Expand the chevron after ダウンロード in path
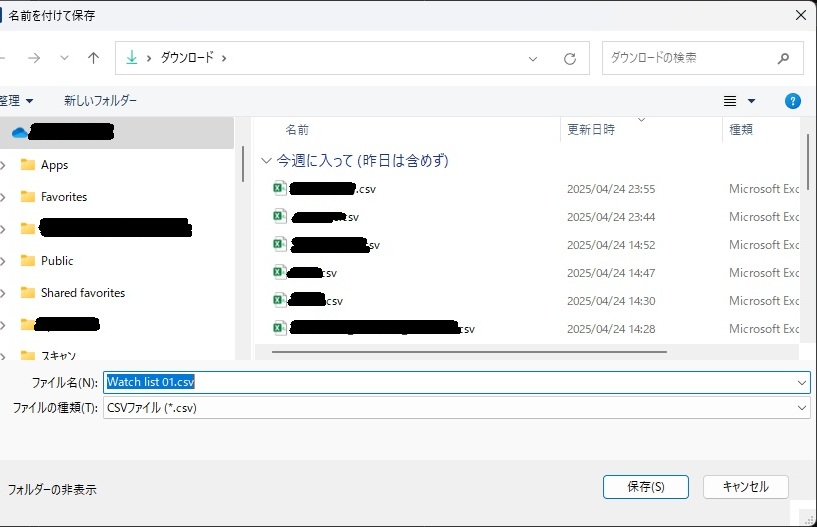 [224, 58]
